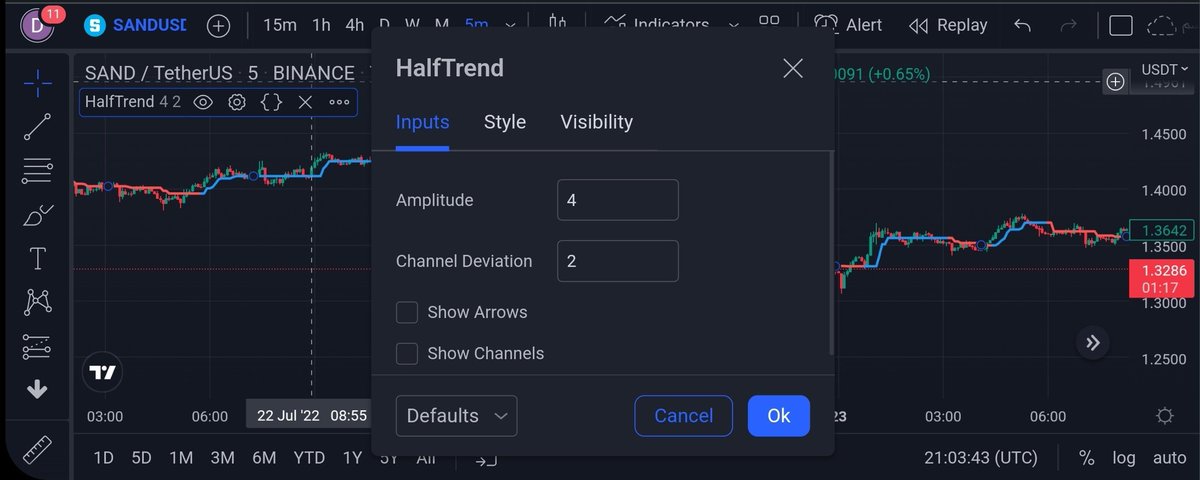Screen dimensions: 1200x480
Task: Undo the last chart action
Action: tap(1022, 25)
